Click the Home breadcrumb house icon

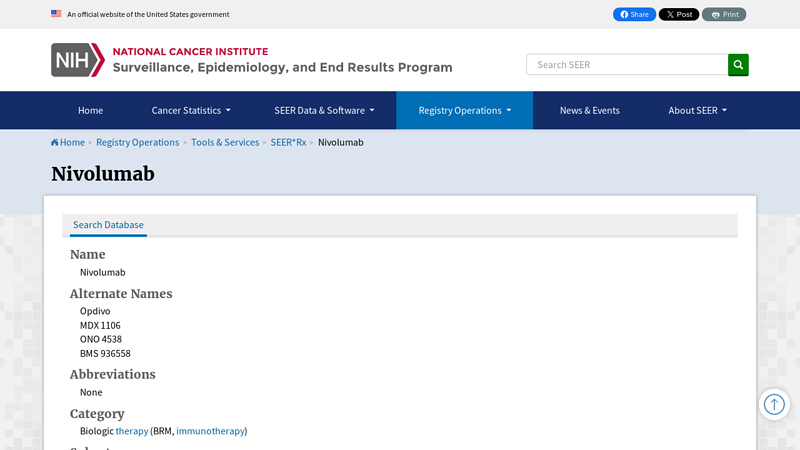click(x=55, y=142)
